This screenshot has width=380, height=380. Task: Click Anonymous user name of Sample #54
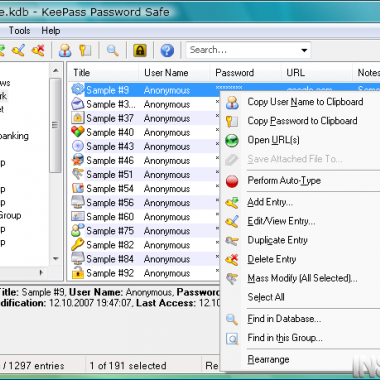[167, 189]
